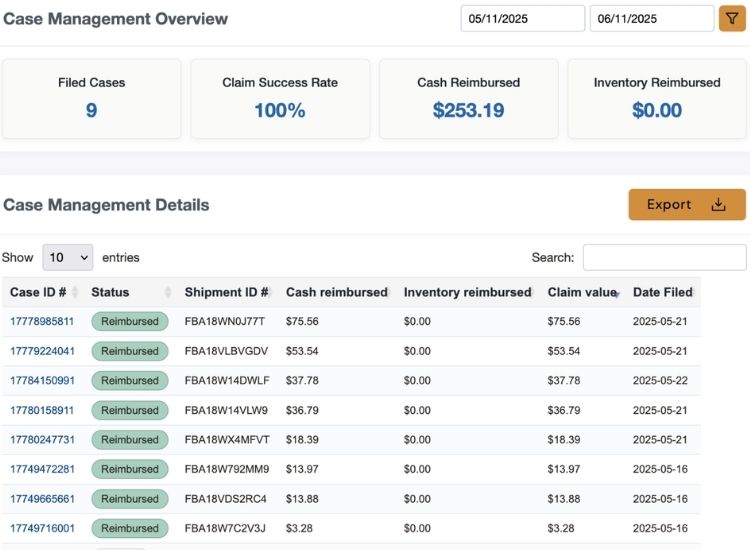Sort by Claim value column
The height and width of the screenshot is (550, 750).
click(x=583, y=292)
